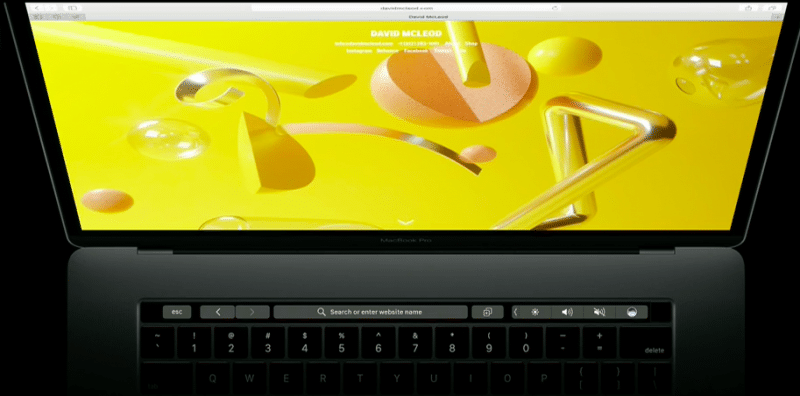Expand the Touch Bar Control Strip chevron

point(515,312)
